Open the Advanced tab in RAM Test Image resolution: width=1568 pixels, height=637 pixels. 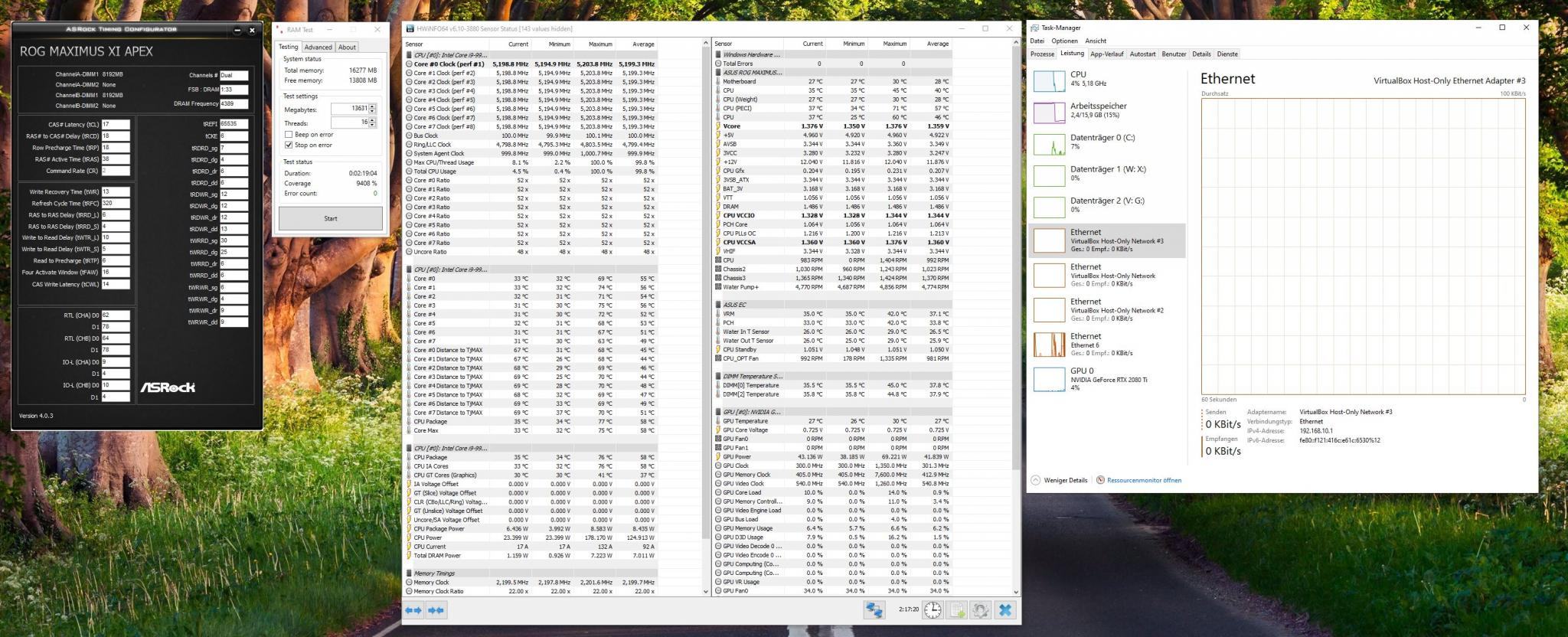tap(318, 47)
